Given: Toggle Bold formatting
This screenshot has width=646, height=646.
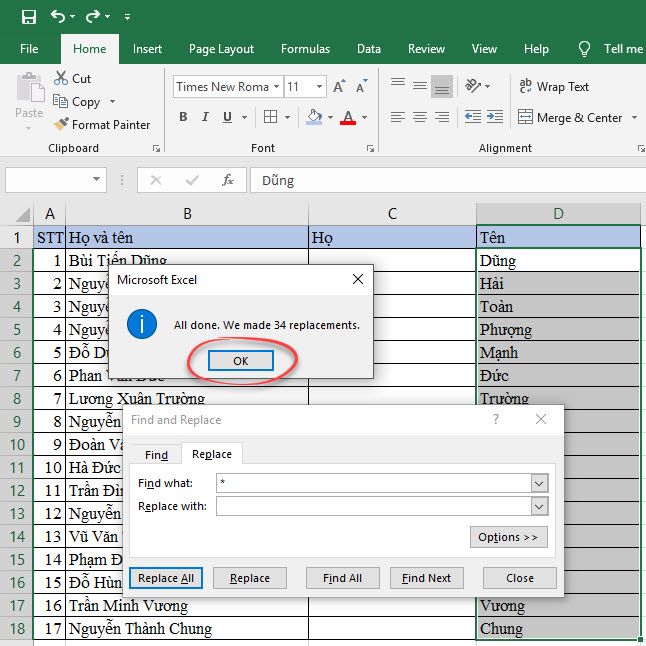Looking at the screenshot, I should click(183, 117).
